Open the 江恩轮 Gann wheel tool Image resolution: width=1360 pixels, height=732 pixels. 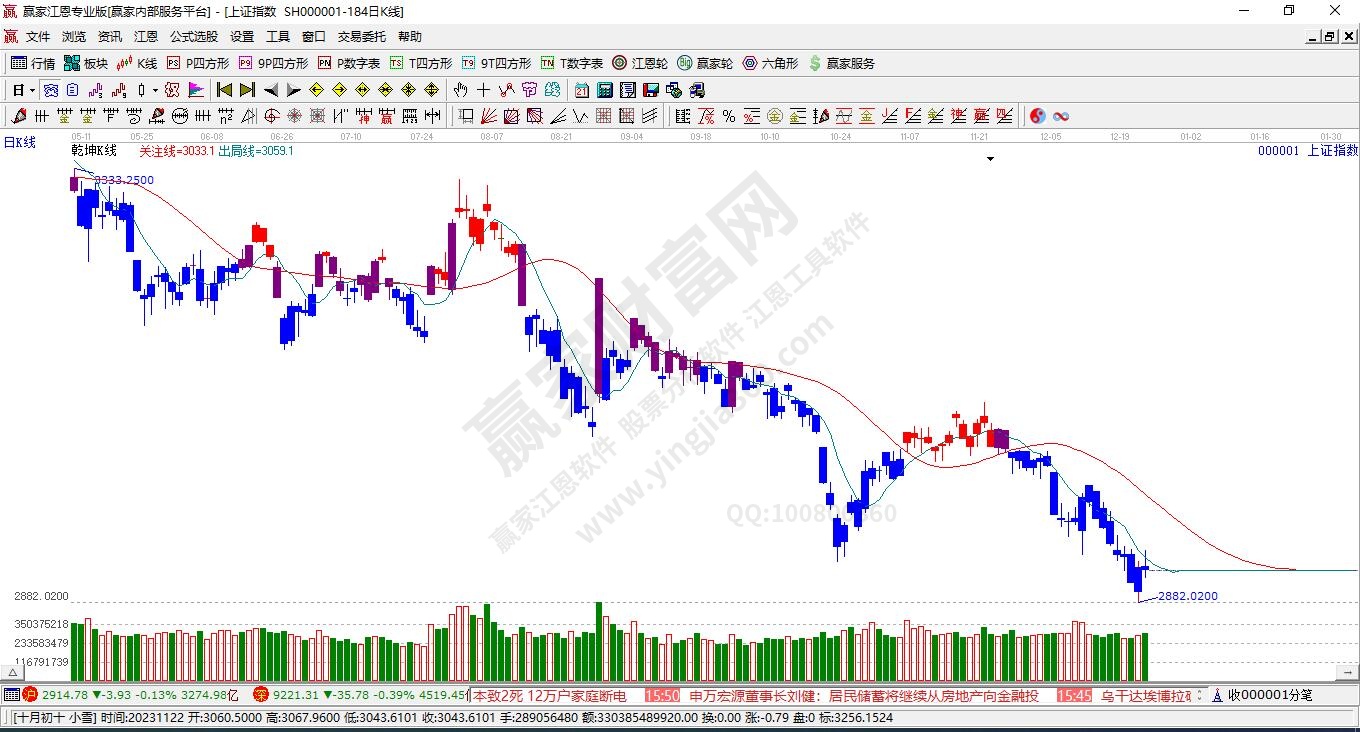(640, 63)
